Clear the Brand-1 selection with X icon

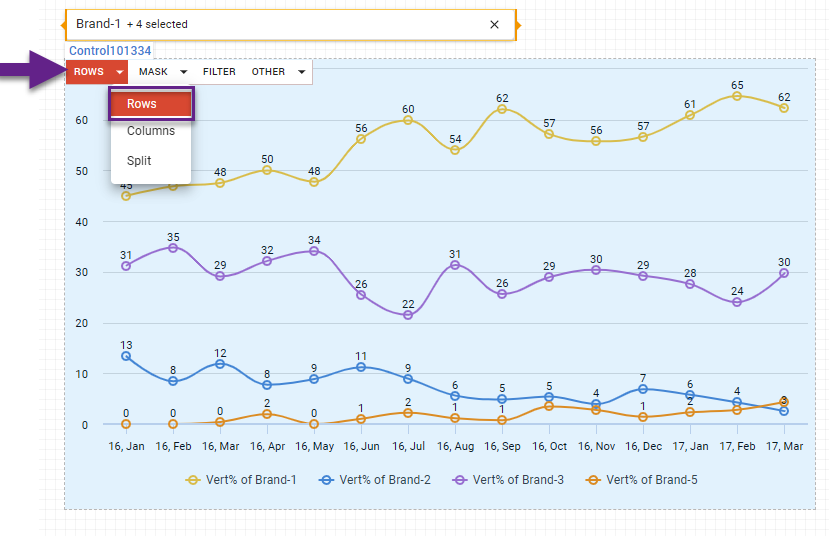pyautogui.click(x=494, y=24)
